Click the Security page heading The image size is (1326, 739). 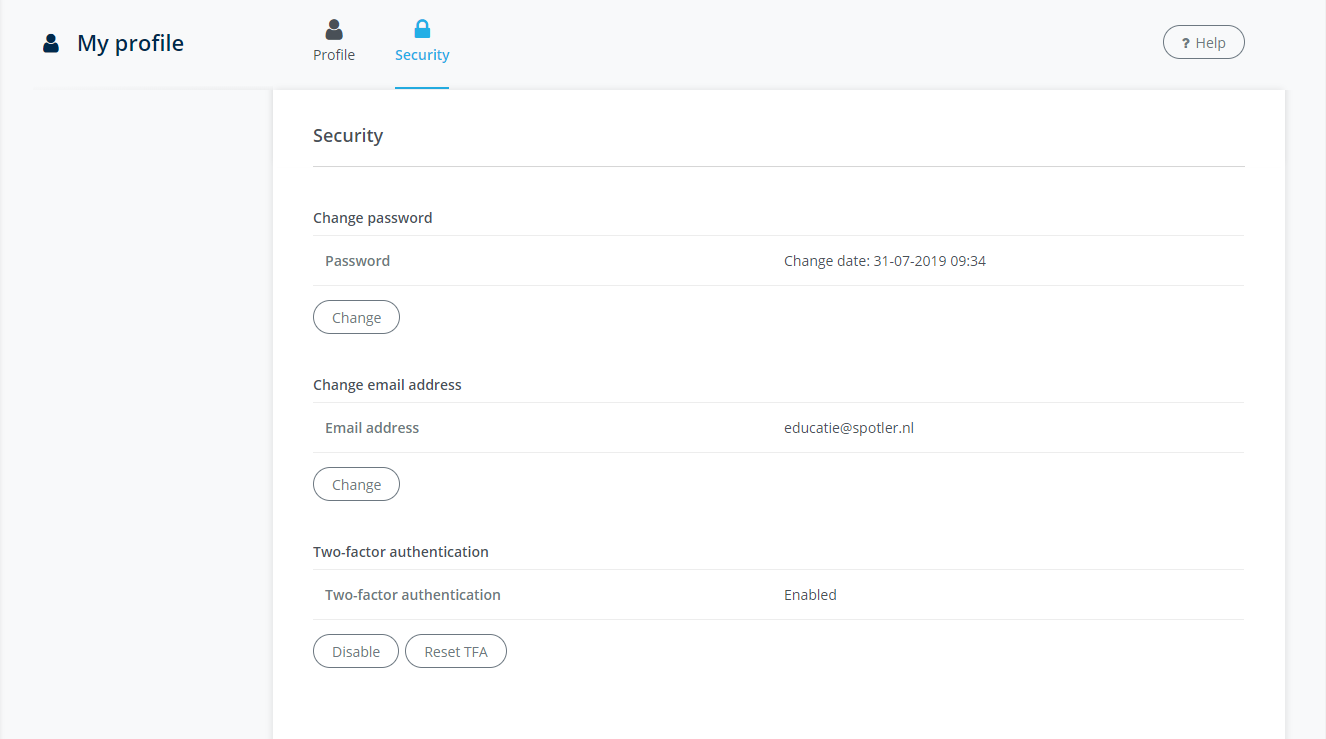348,135
